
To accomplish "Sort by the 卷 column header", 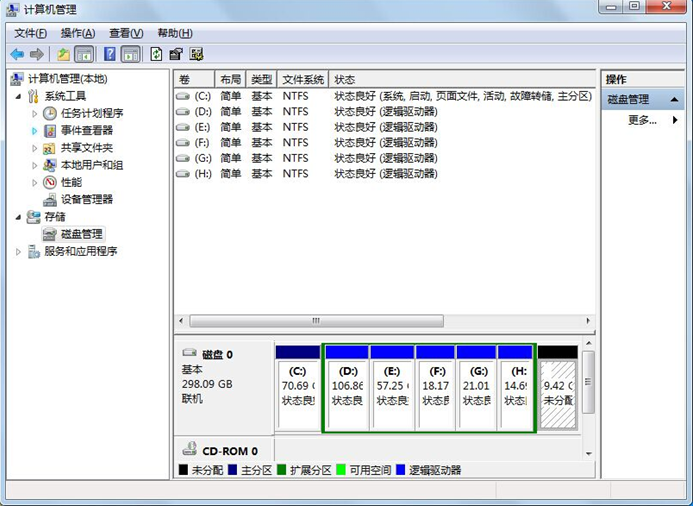I will pos(194,80).
